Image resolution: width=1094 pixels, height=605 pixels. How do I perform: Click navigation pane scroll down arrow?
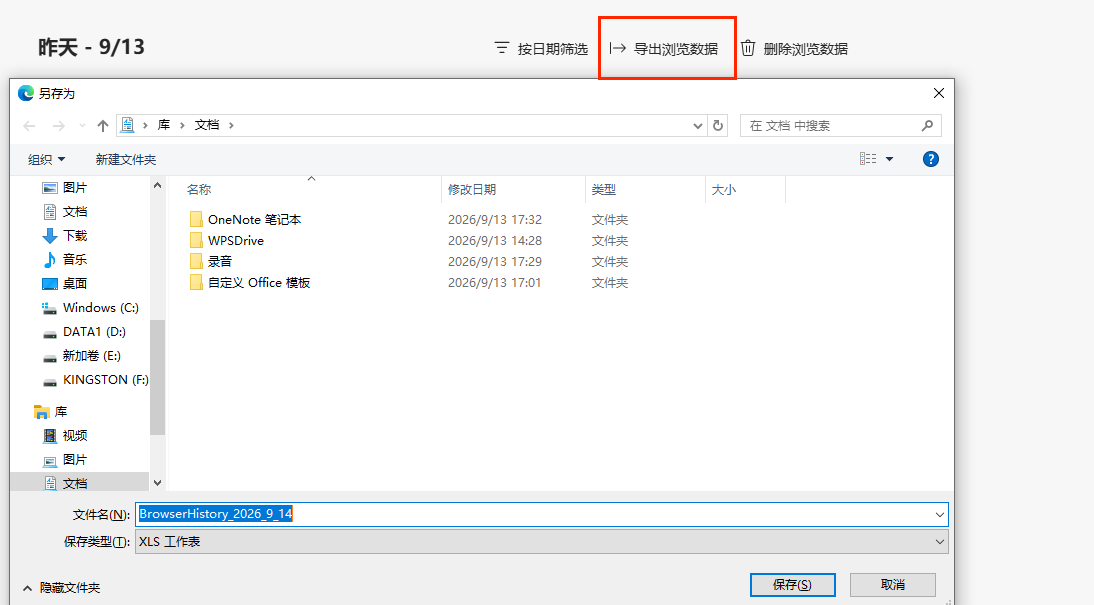[x=157, y=483]
